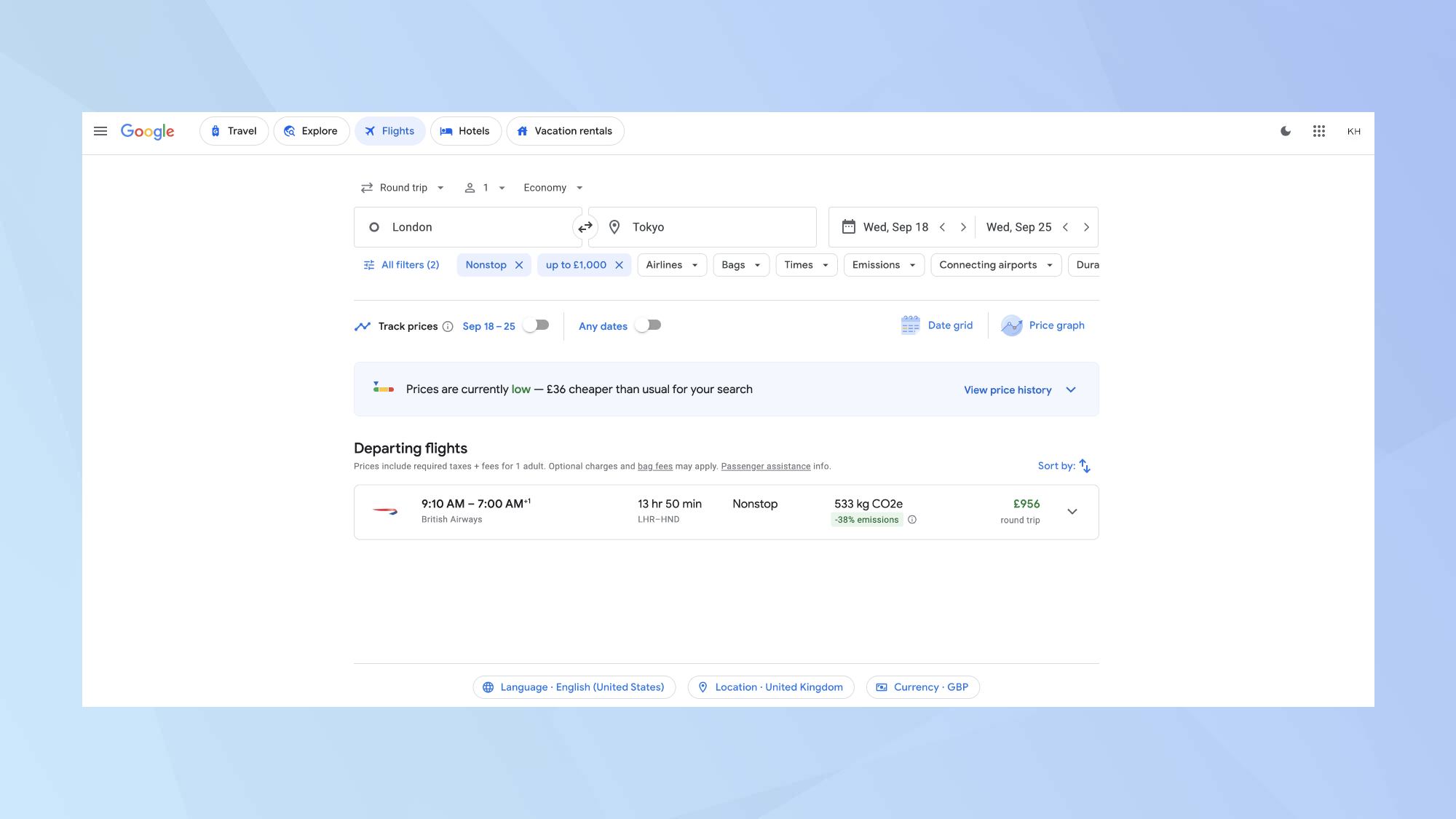Click the emissions info icon on flight result
Viewport: 1456px width, 819px height.
point(912,519)
